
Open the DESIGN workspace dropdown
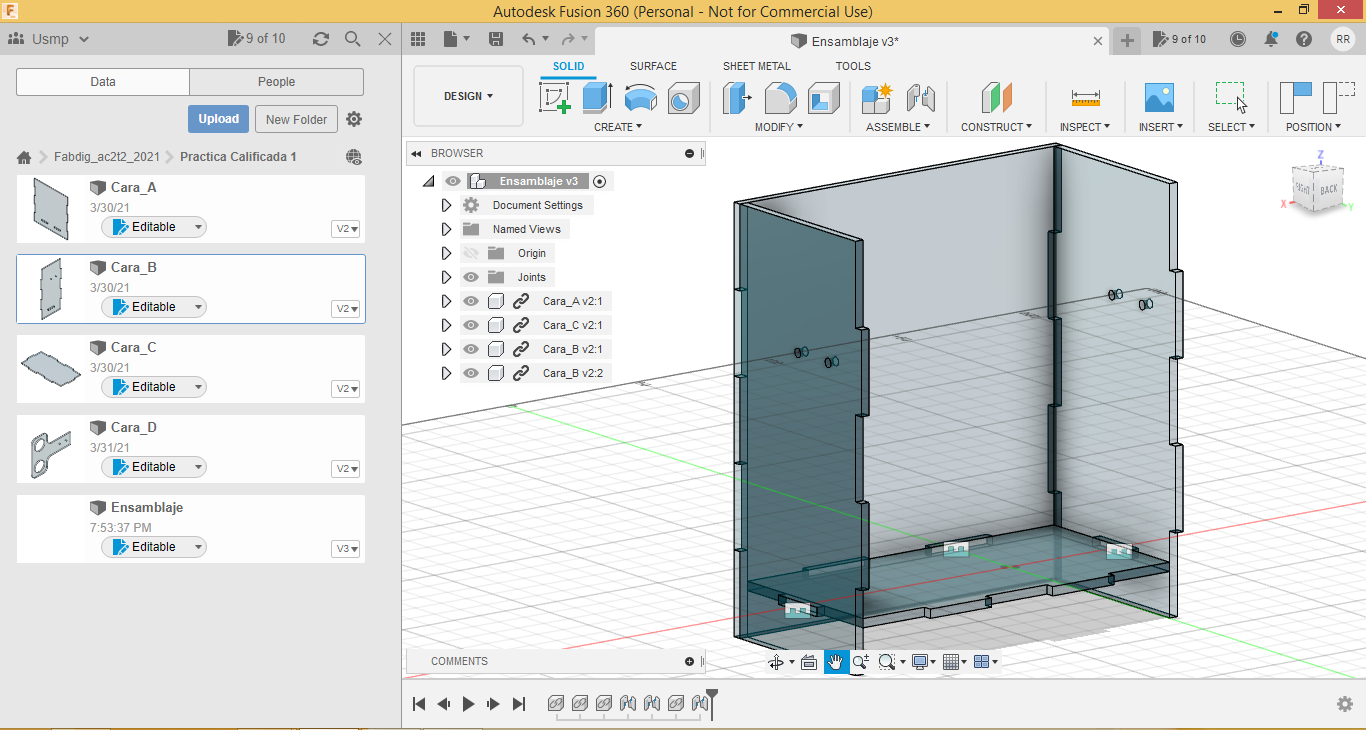pyautogui.click(x=468, y=96)
